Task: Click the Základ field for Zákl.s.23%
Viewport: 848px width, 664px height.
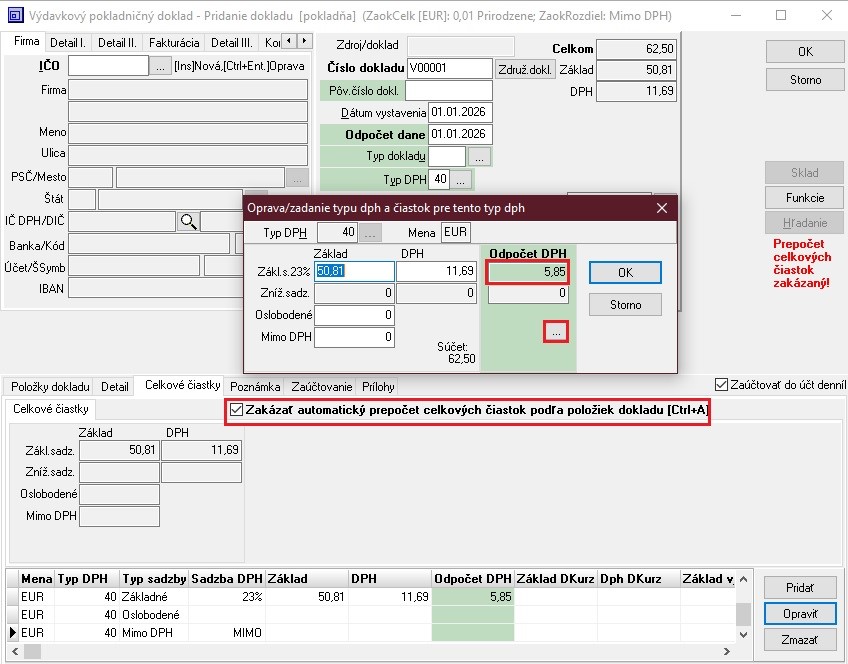Action: click(354, 271)
